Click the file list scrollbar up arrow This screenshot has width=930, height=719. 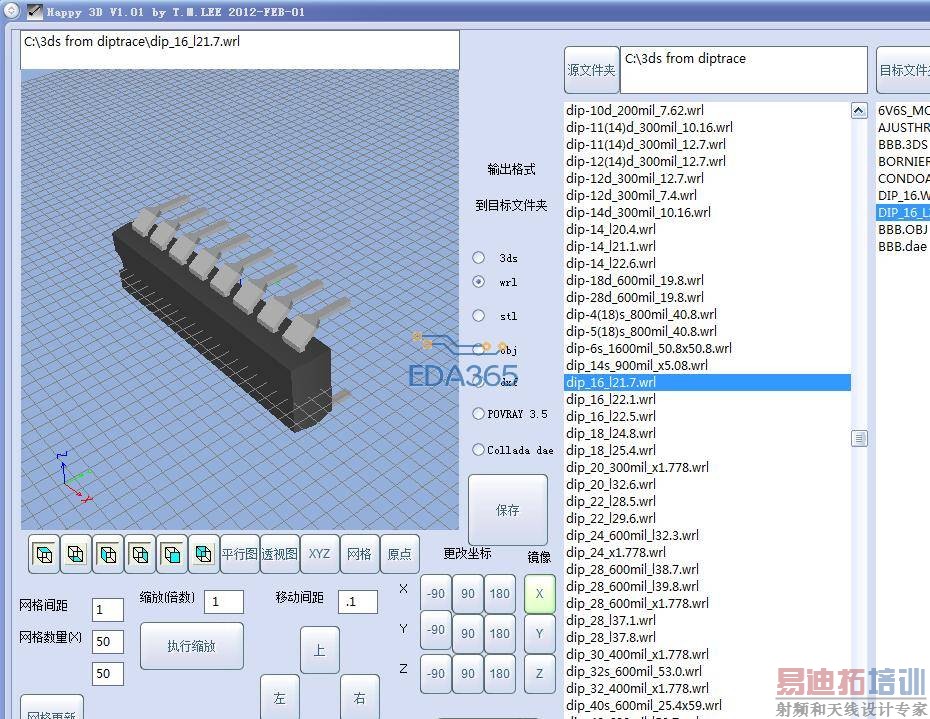click(x=859, y=110)
